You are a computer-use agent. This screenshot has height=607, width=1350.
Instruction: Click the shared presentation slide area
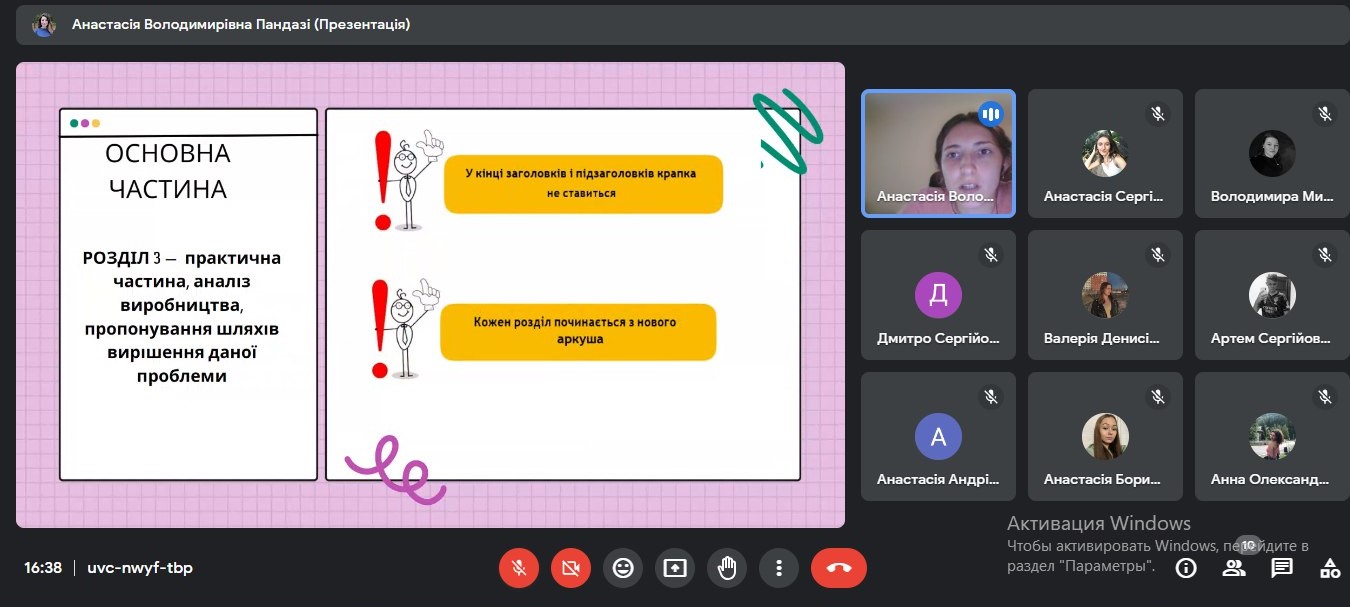pos(430,295)
